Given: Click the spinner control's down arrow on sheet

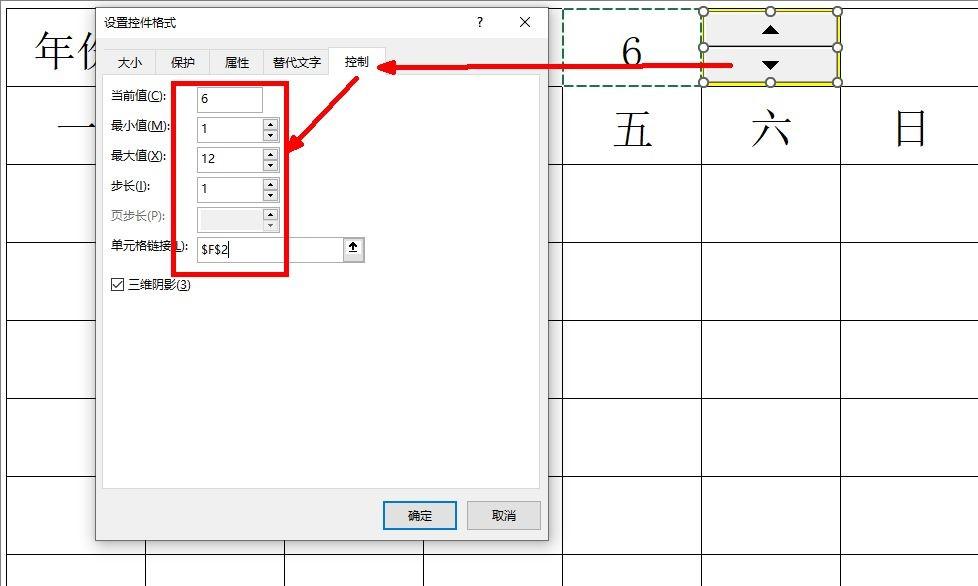Looking at the screenshot, I should (771, 65).
